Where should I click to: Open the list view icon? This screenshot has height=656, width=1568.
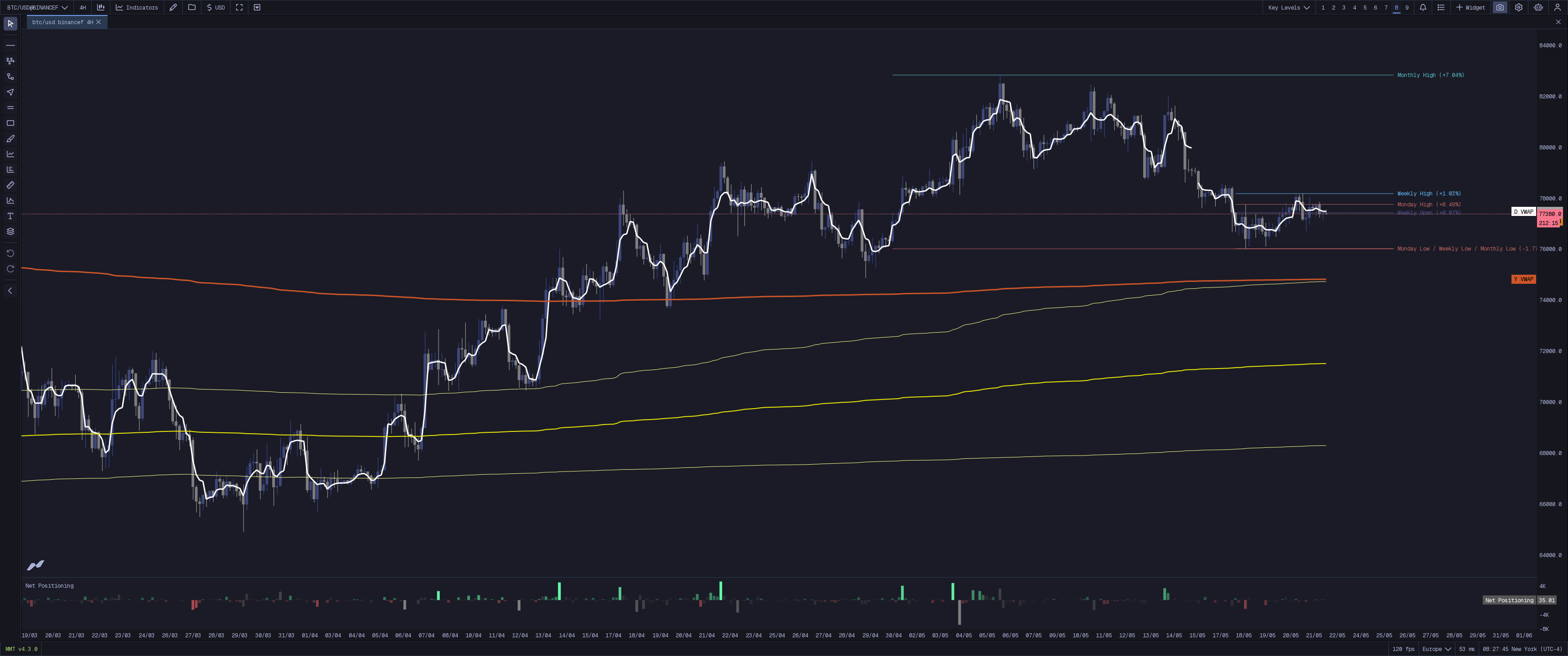[1441, 7]
